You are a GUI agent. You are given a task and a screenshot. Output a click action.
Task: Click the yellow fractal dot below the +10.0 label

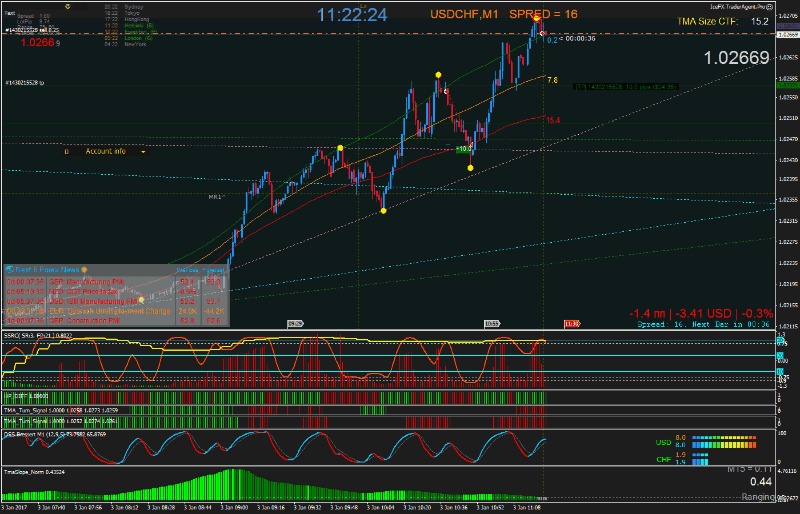(470, 168)
